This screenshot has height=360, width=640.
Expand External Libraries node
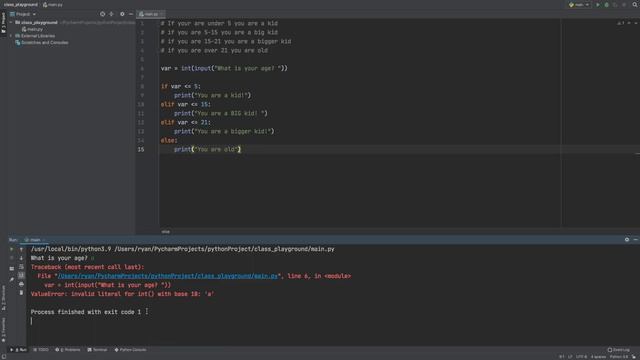[11, 36]
